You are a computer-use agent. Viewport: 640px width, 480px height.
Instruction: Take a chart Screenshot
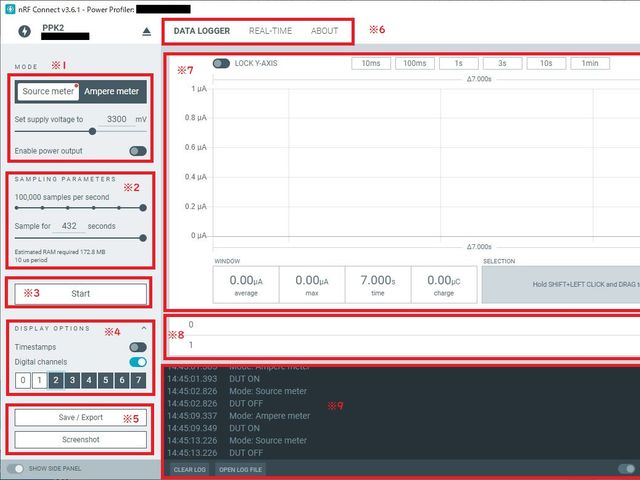80,440
